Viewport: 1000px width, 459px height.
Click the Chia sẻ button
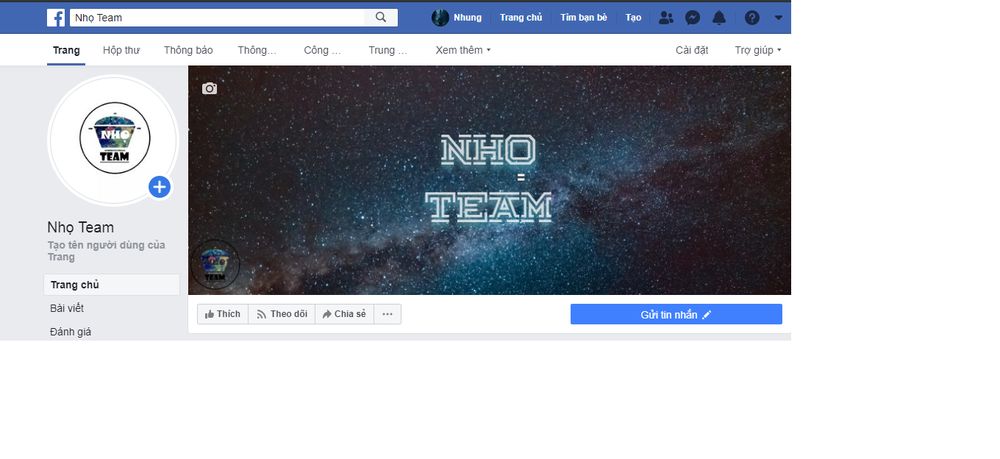click(344, 314)
